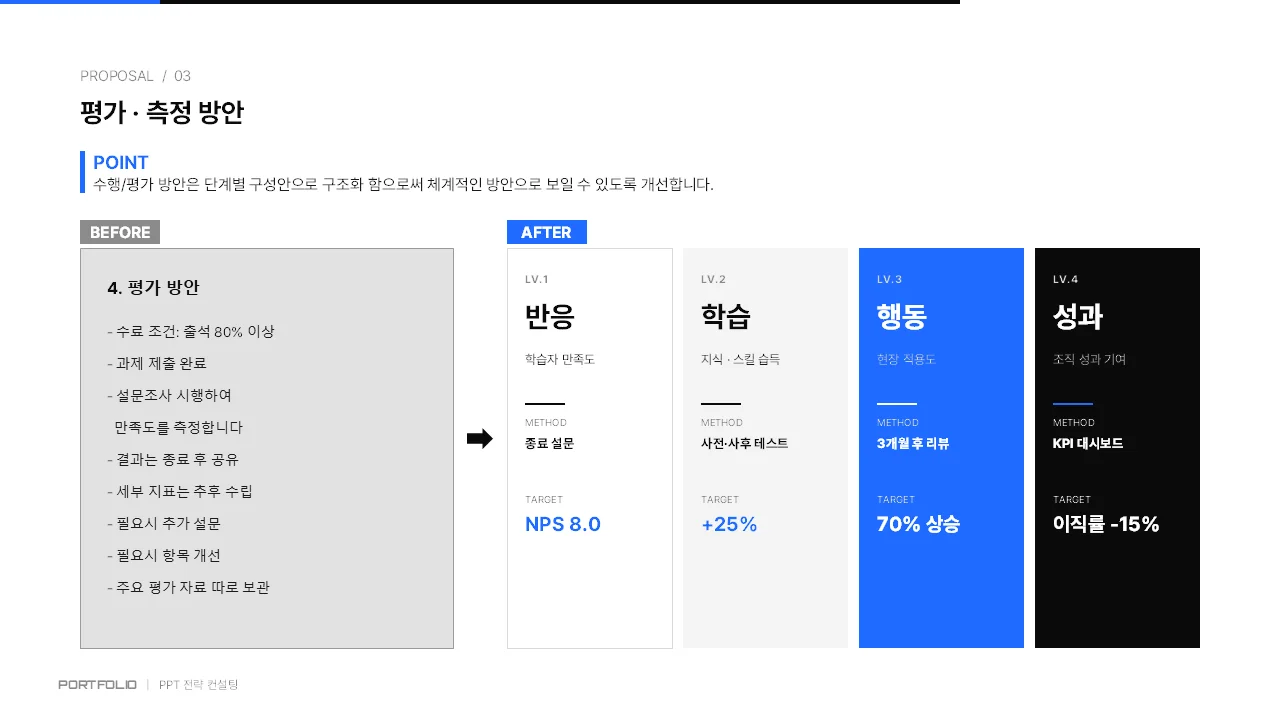Click the 4. 평가 방안 heading

coord(153,288)
